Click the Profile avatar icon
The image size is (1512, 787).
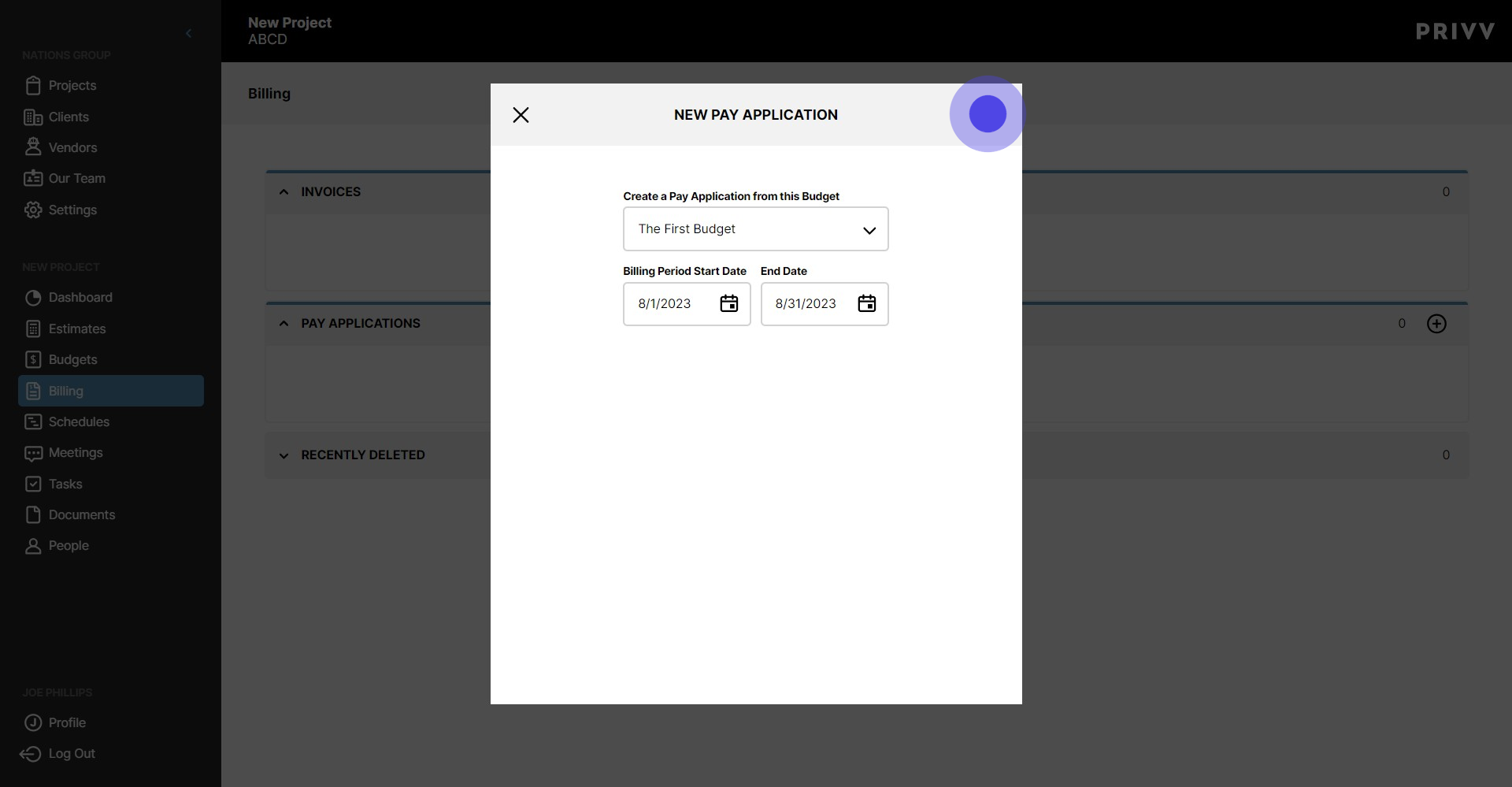coord(33,722)
